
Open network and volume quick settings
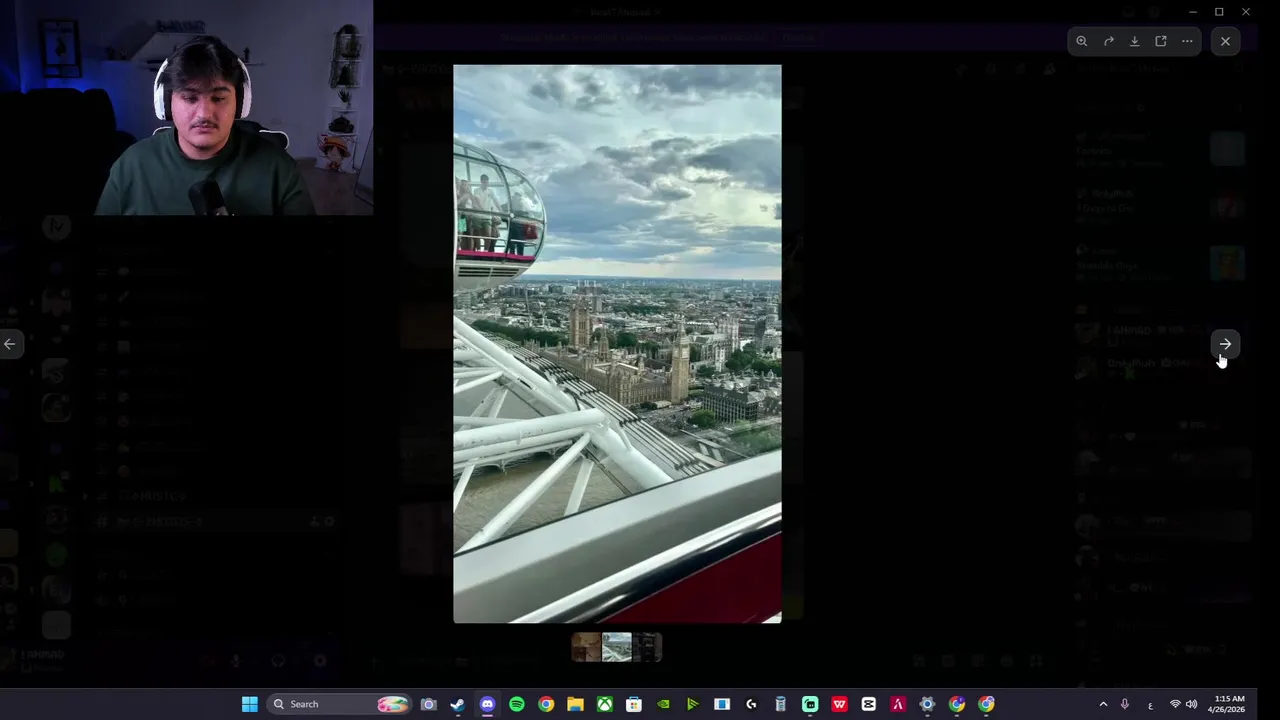(x=1183, y=704)
